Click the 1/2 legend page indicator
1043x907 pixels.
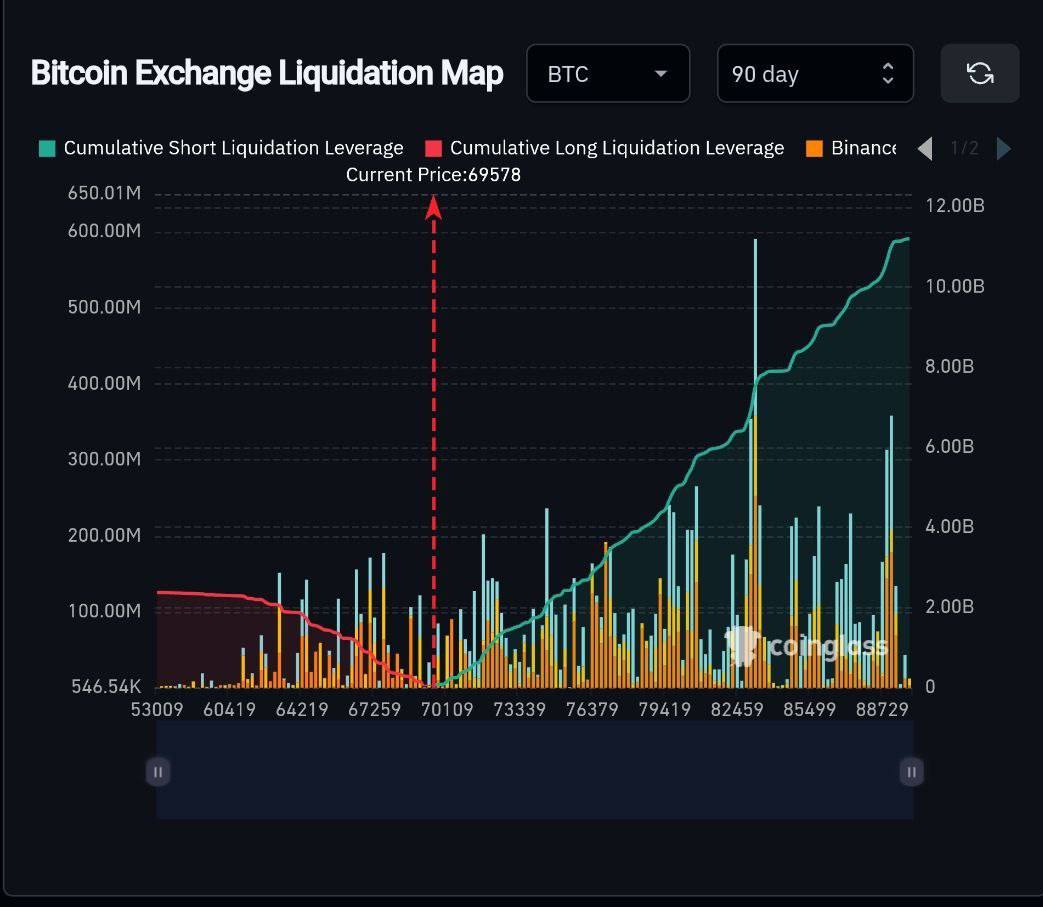[964, 149]
